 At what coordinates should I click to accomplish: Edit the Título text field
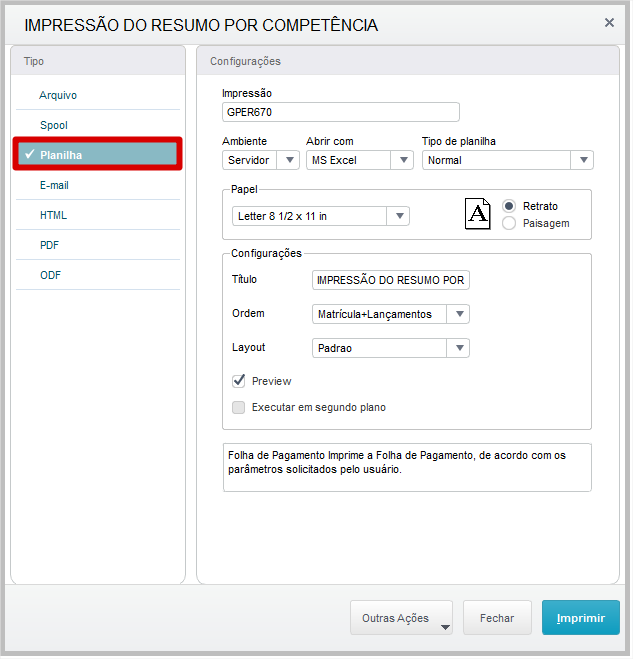(390, 280)
